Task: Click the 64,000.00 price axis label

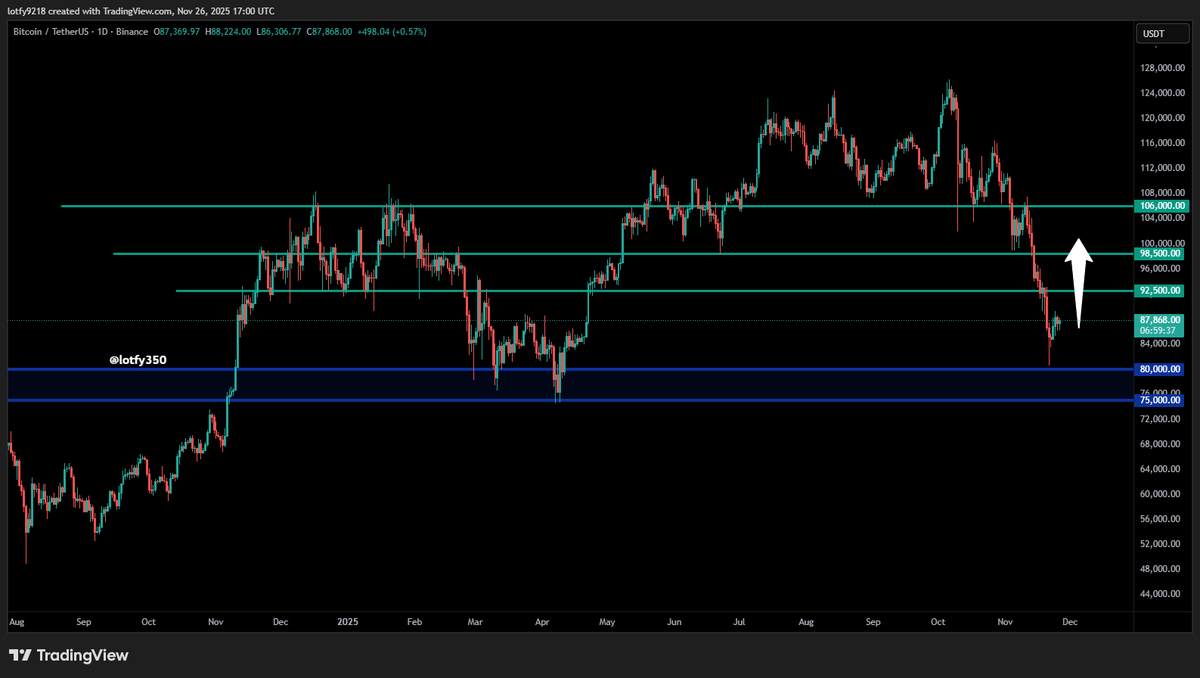Action: pyautogui.click(x=1161, y=469)
